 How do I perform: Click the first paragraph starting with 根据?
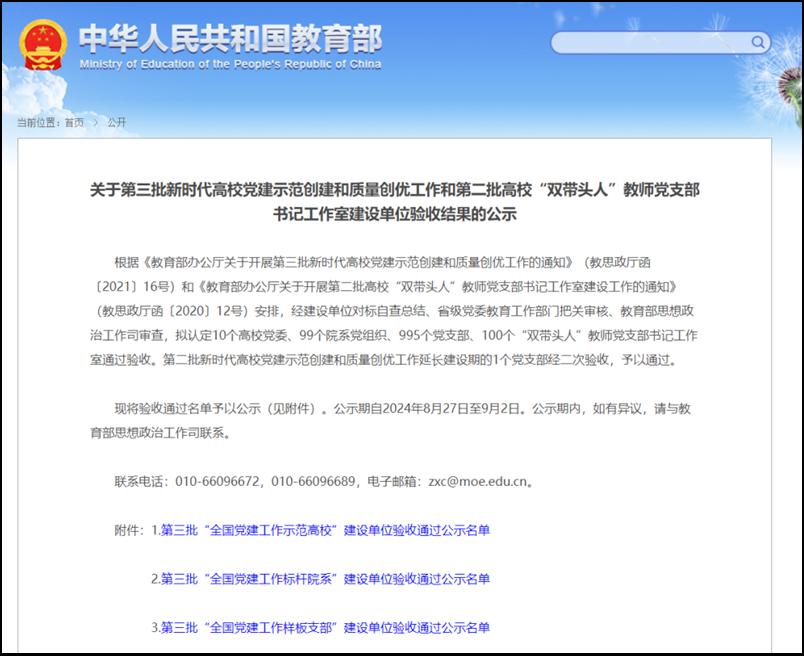coord(402,310)
